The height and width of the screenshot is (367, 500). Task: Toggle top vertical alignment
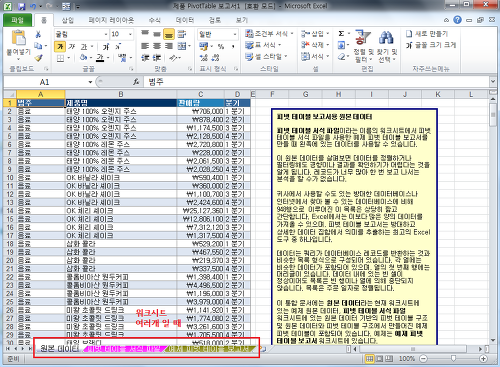click(145, 34)
